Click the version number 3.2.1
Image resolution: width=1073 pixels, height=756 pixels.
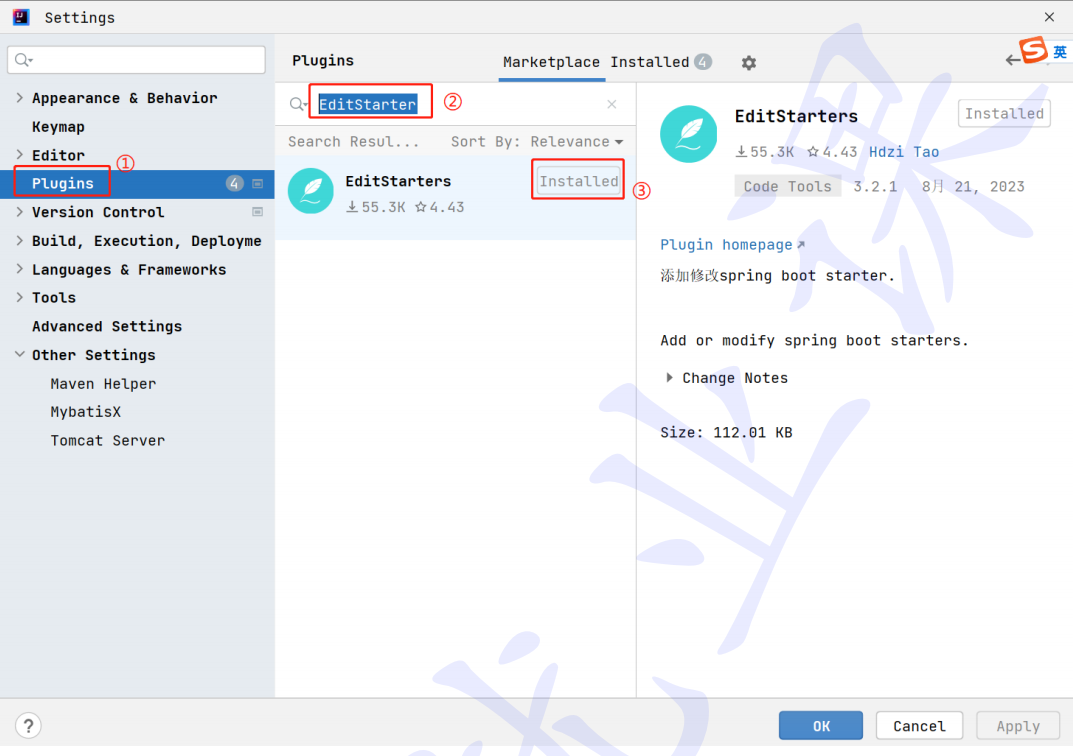[x=875, y=187]
